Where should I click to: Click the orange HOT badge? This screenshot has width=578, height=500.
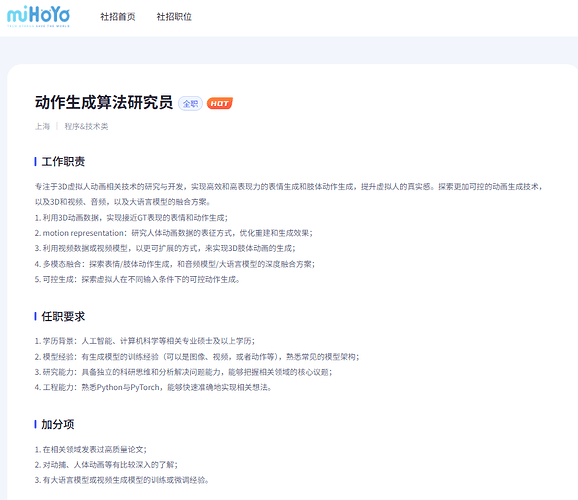pyautogui.click(x=220, y=104)
